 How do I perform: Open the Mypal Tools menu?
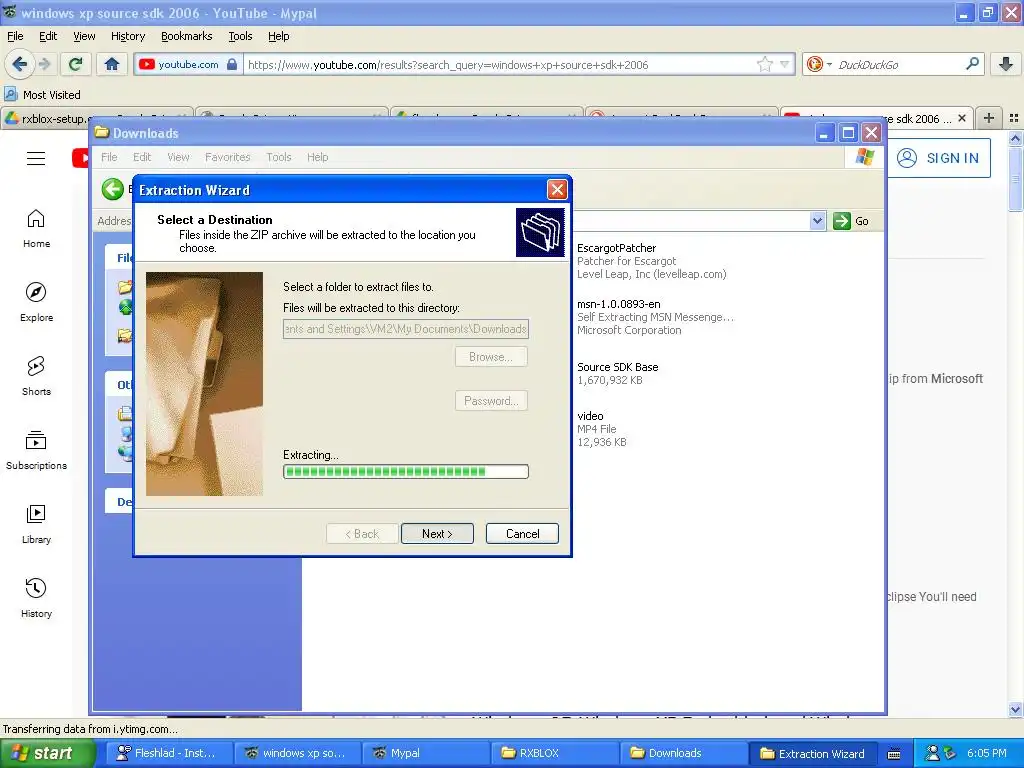[240, 36]
